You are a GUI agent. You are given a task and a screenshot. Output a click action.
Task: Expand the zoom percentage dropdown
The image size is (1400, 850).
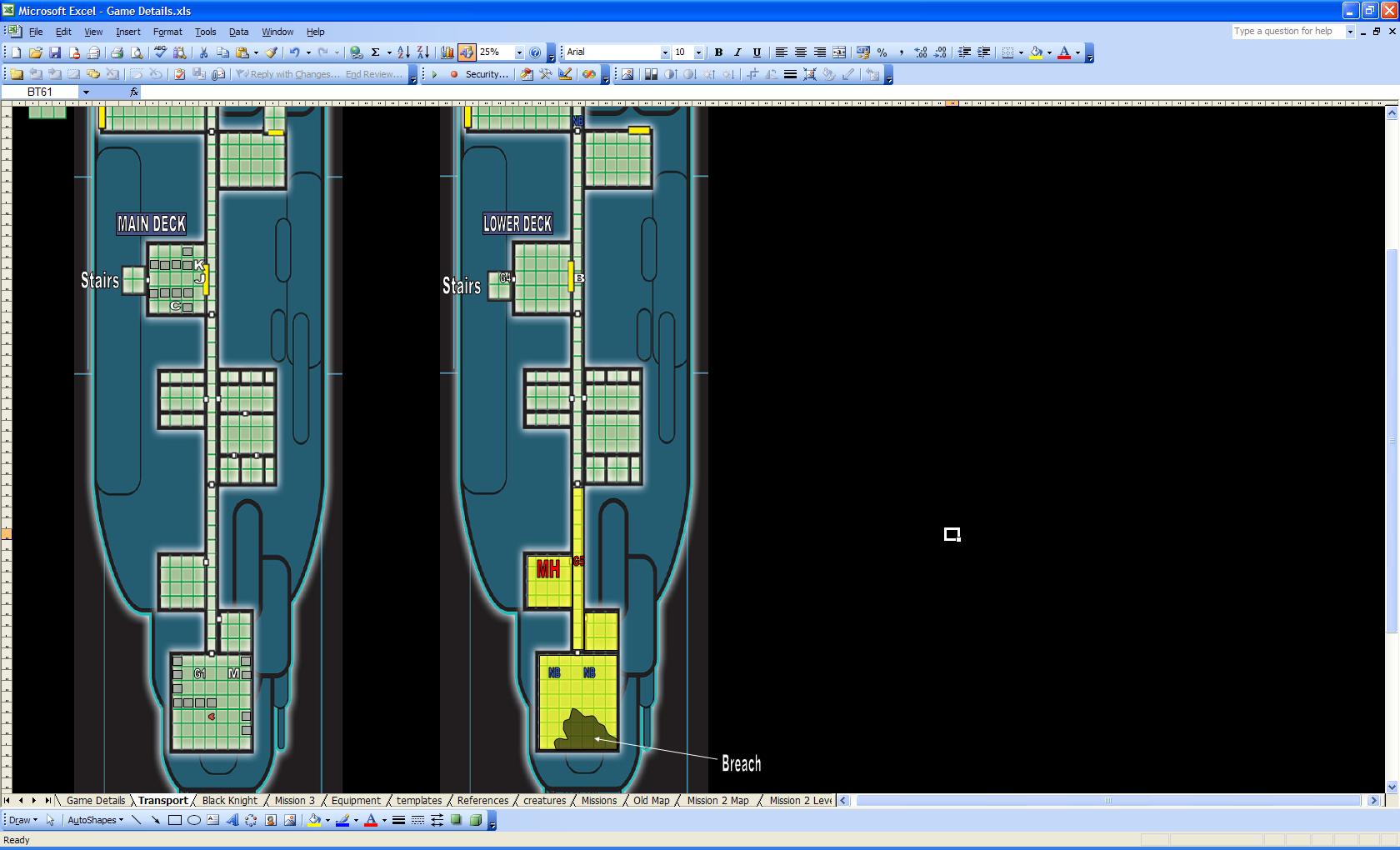(519, 52)
